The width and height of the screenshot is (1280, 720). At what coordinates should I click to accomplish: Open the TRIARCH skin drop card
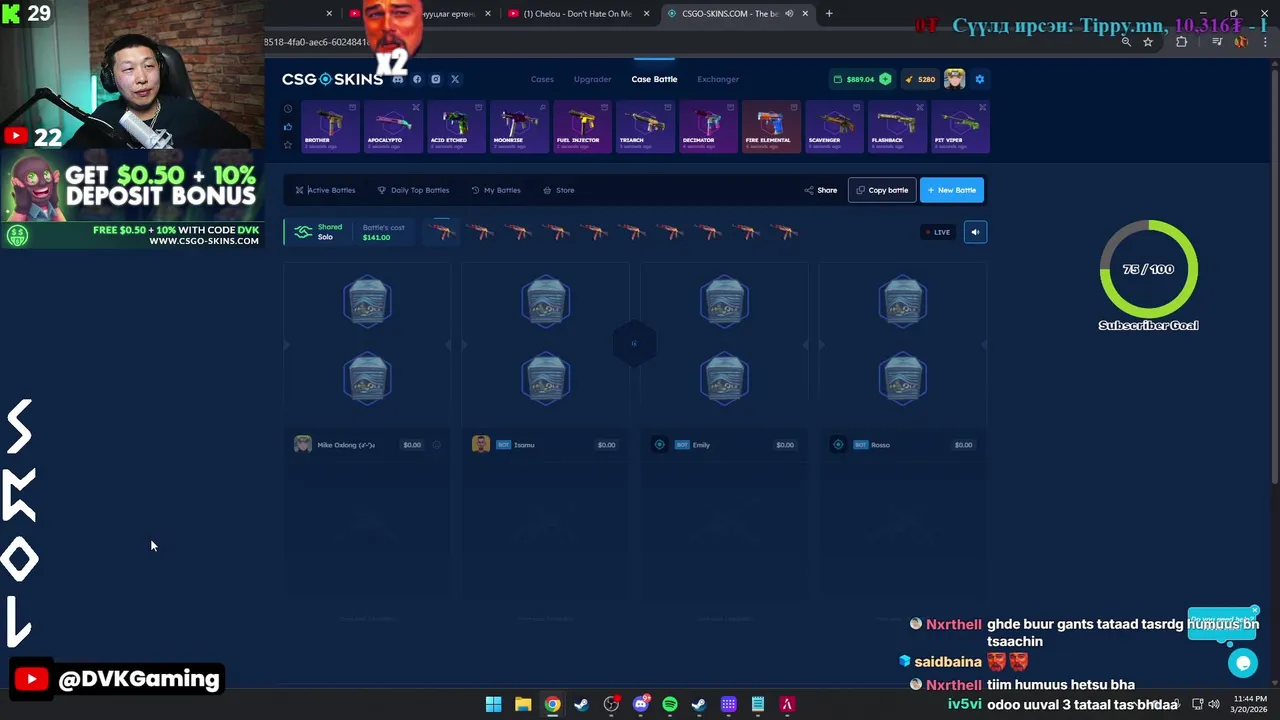pyautogui.click(x=645, y=127)
